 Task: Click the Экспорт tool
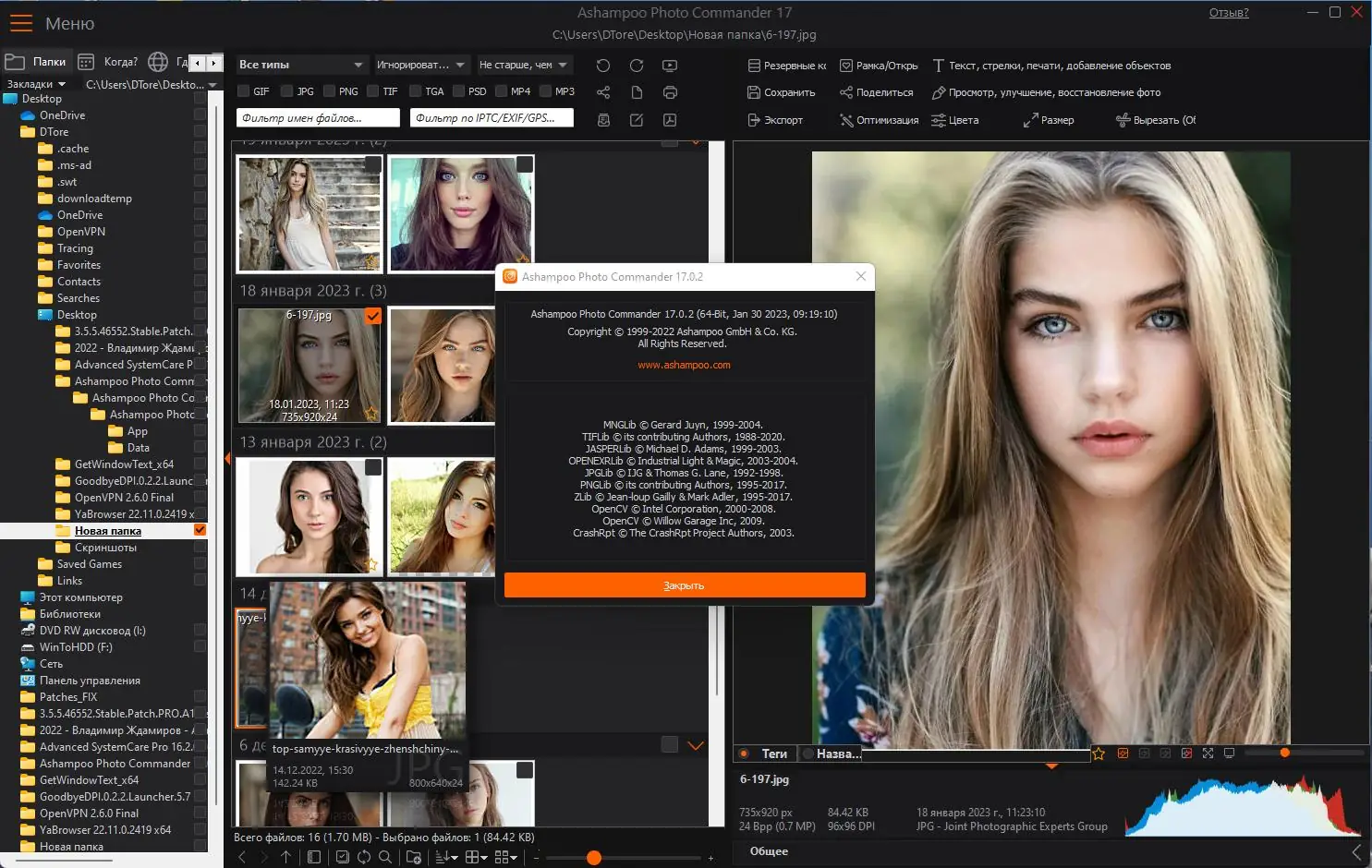coord(775,120)
